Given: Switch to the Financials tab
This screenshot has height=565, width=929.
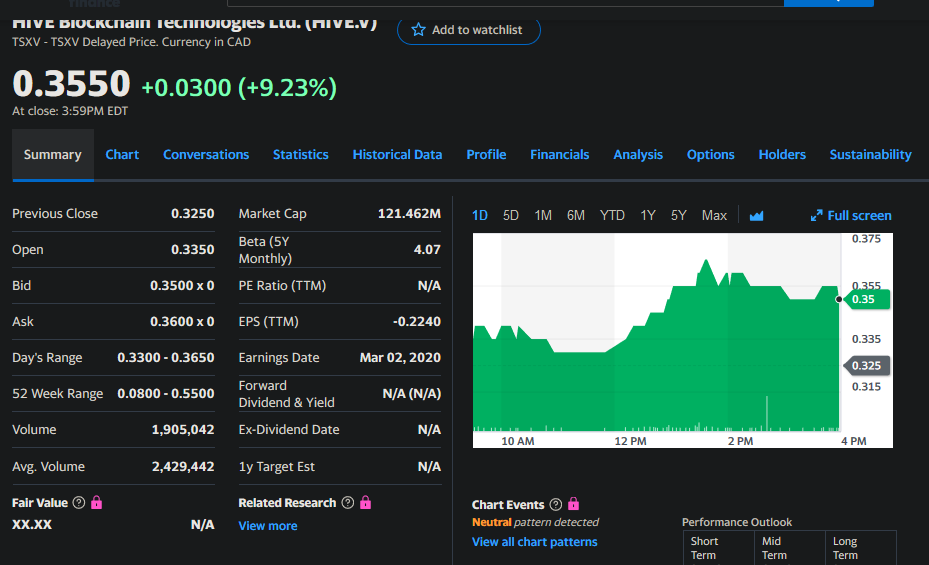Looking at the screenshot, I should (559, 154).
